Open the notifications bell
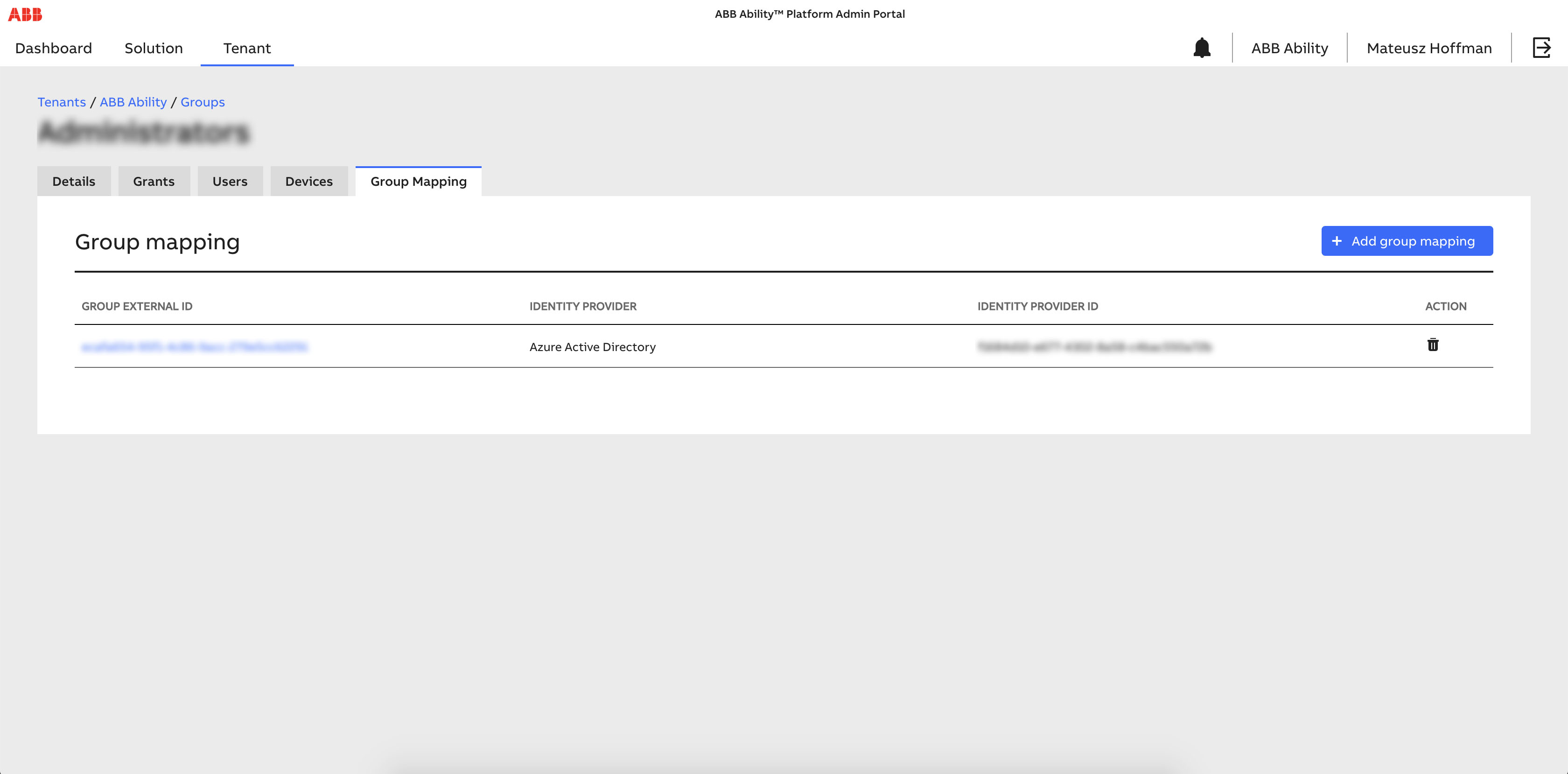Screen dimensions: 1568x774 point(1202,48)
